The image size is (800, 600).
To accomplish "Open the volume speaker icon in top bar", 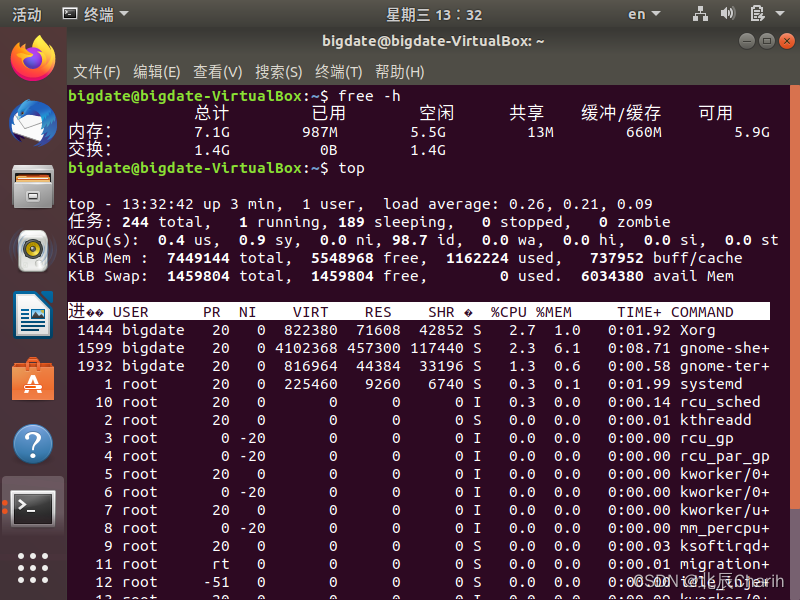I will click(728, 14).
